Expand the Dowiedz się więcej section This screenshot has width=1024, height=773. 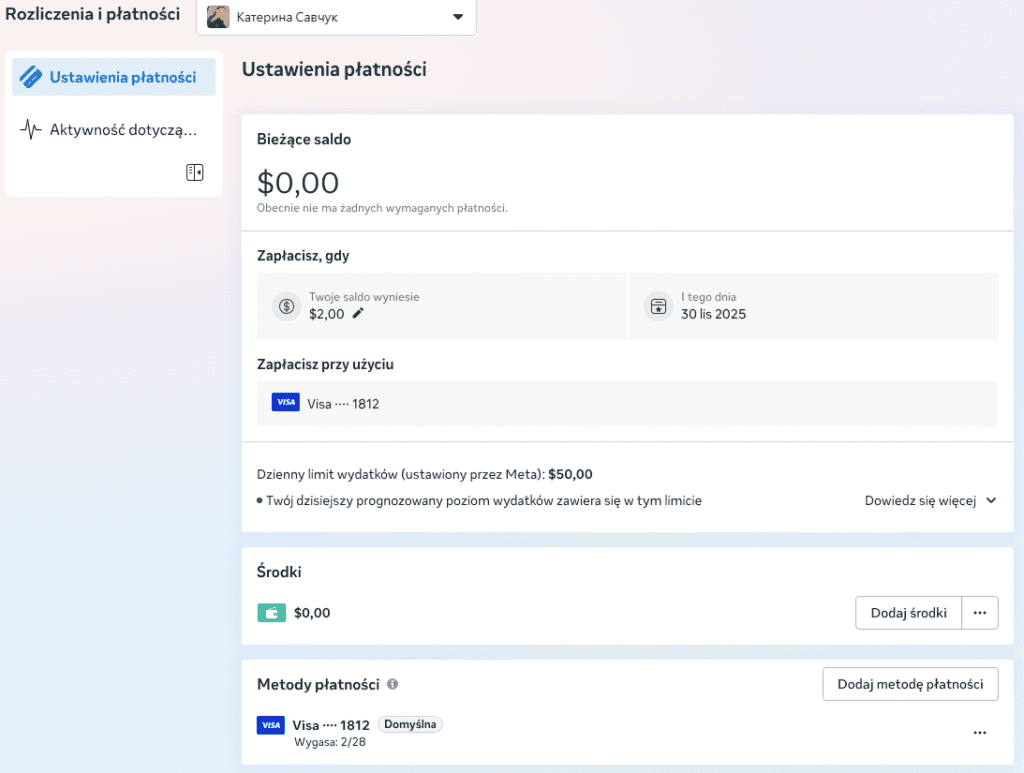930,501
